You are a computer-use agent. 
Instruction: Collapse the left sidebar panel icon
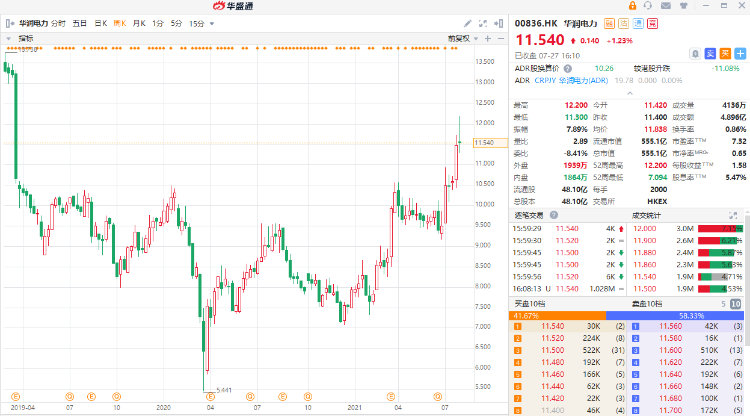[x=10, y=23]
